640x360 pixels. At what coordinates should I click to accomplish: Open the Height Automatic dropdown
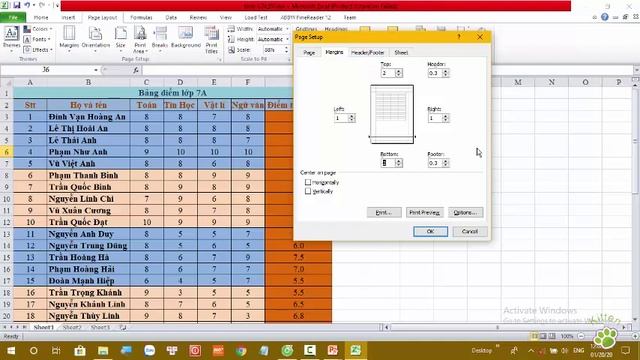tap(287, 39)
